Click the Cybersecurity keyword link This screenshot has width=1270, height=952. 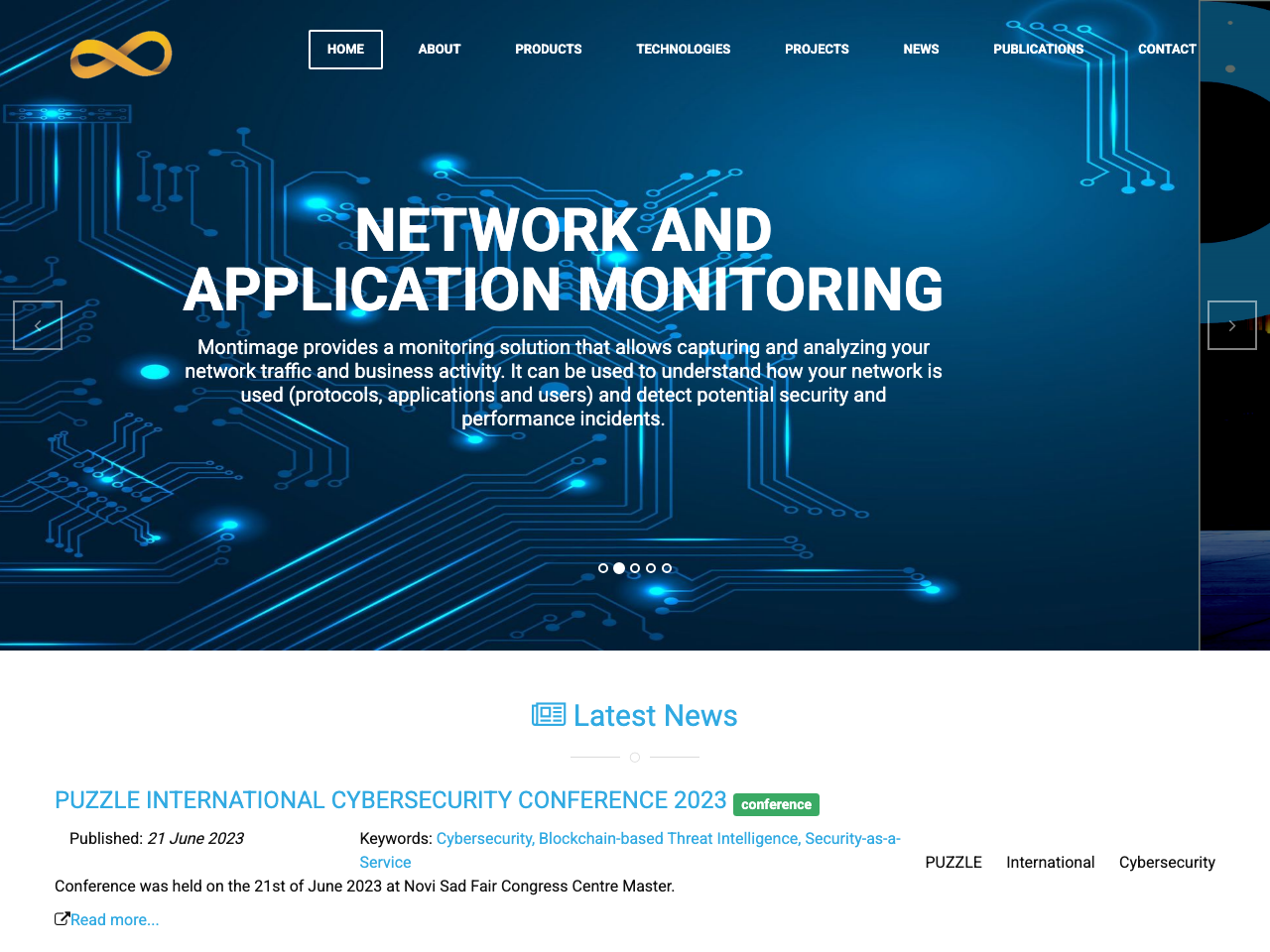tap(484, 838)
